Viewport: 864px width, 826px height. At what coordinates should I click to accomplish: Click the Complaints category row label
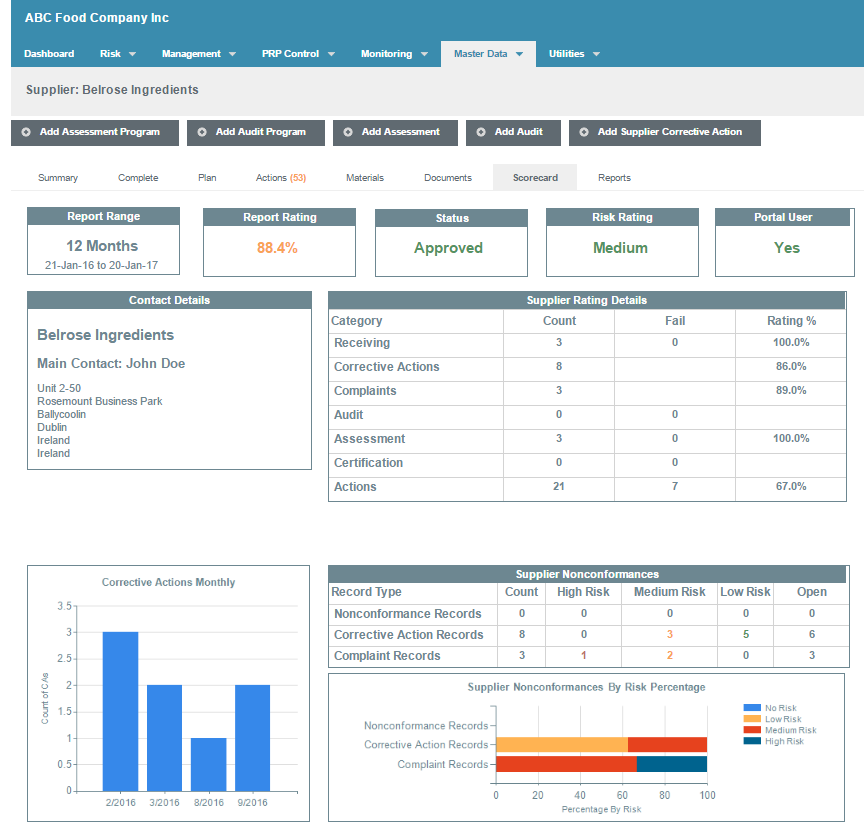click(365, 391)
